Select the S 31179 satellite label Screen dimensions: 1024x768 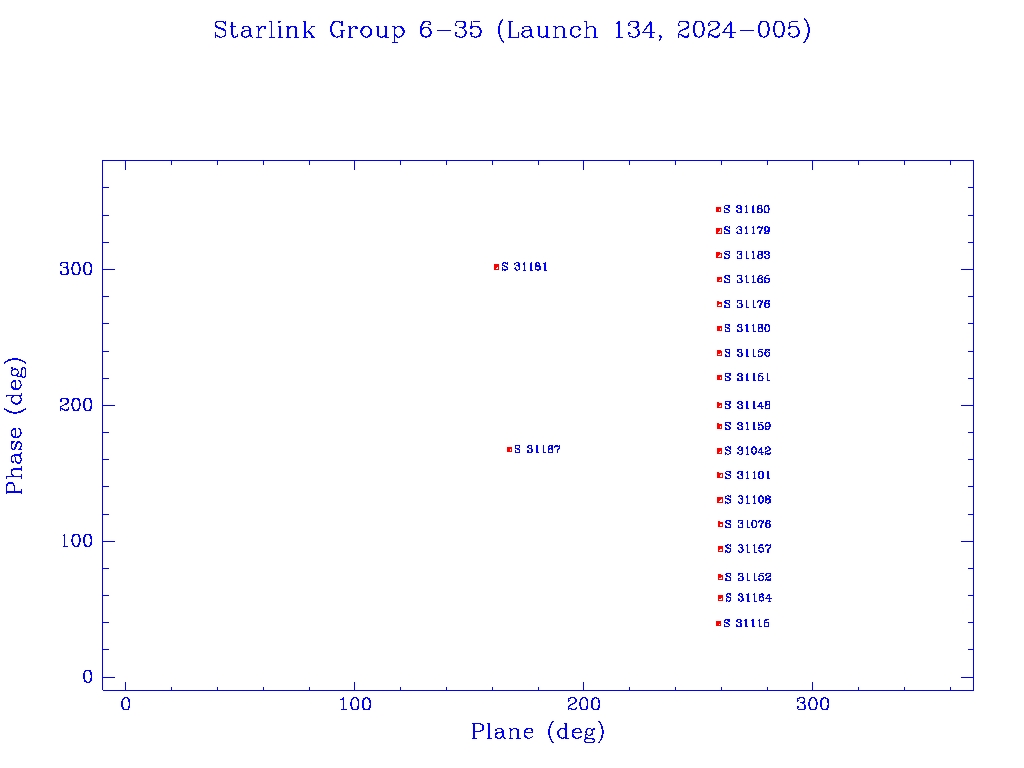click(747, 231)
